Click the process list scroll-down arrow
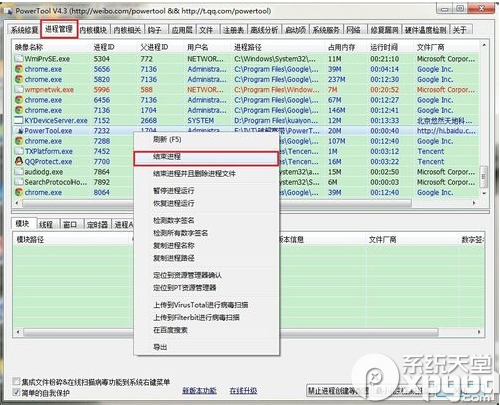Screen dimensions: 500x405 click(484, 193)
